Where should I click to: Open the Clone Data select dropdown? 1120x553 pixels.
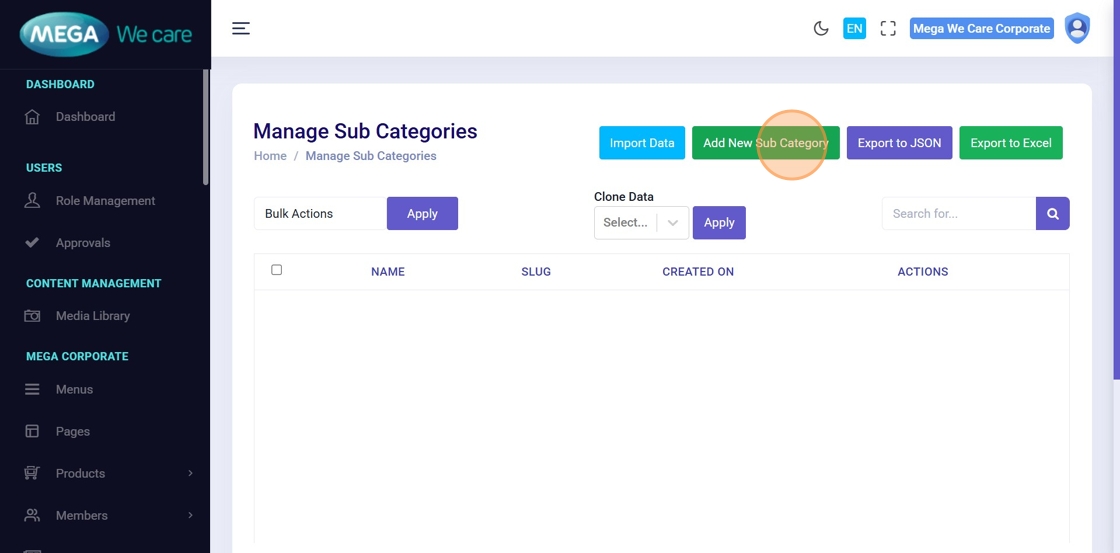coord(641,222)
